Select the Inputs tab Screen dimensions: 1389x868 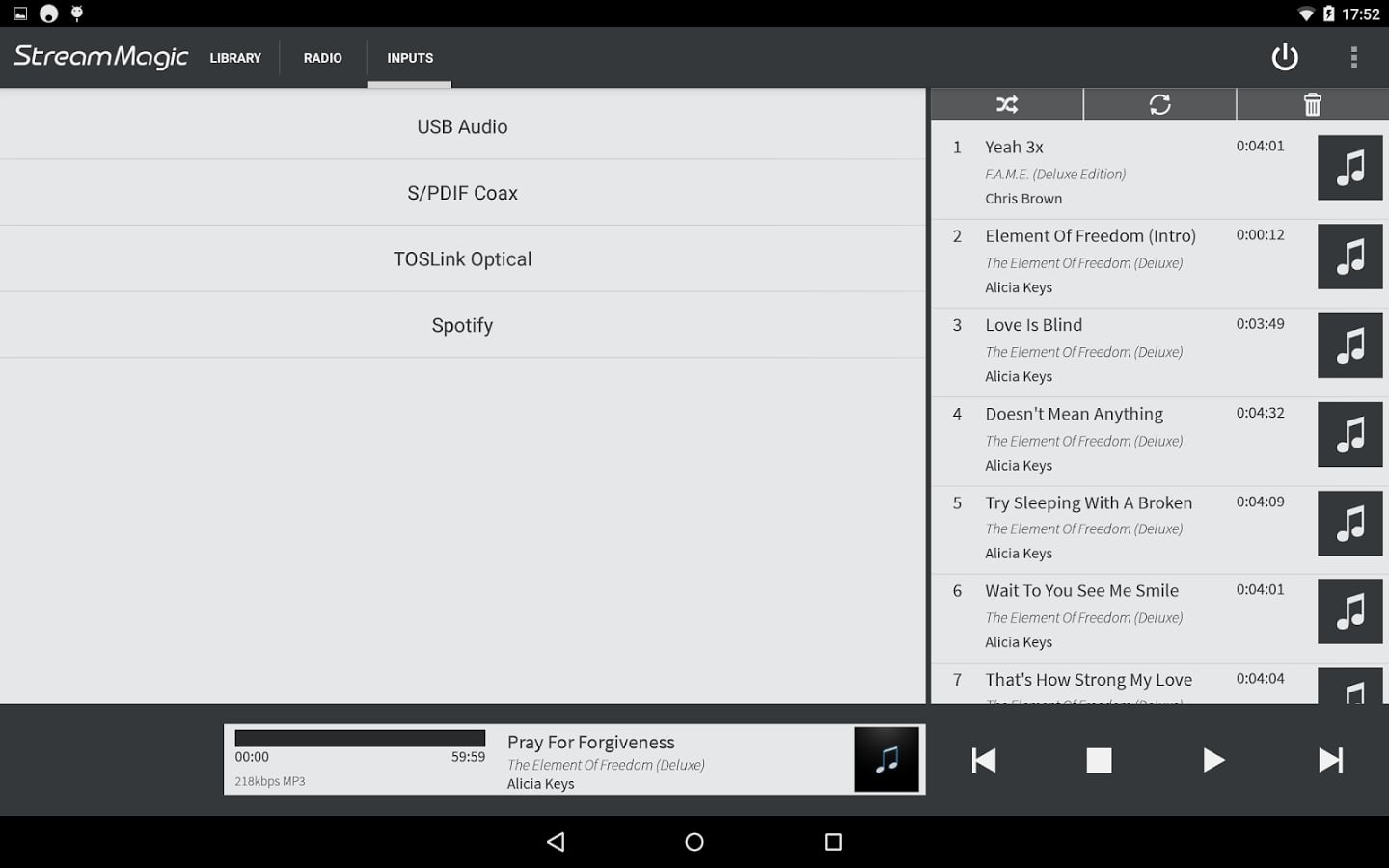pos(410,58)
